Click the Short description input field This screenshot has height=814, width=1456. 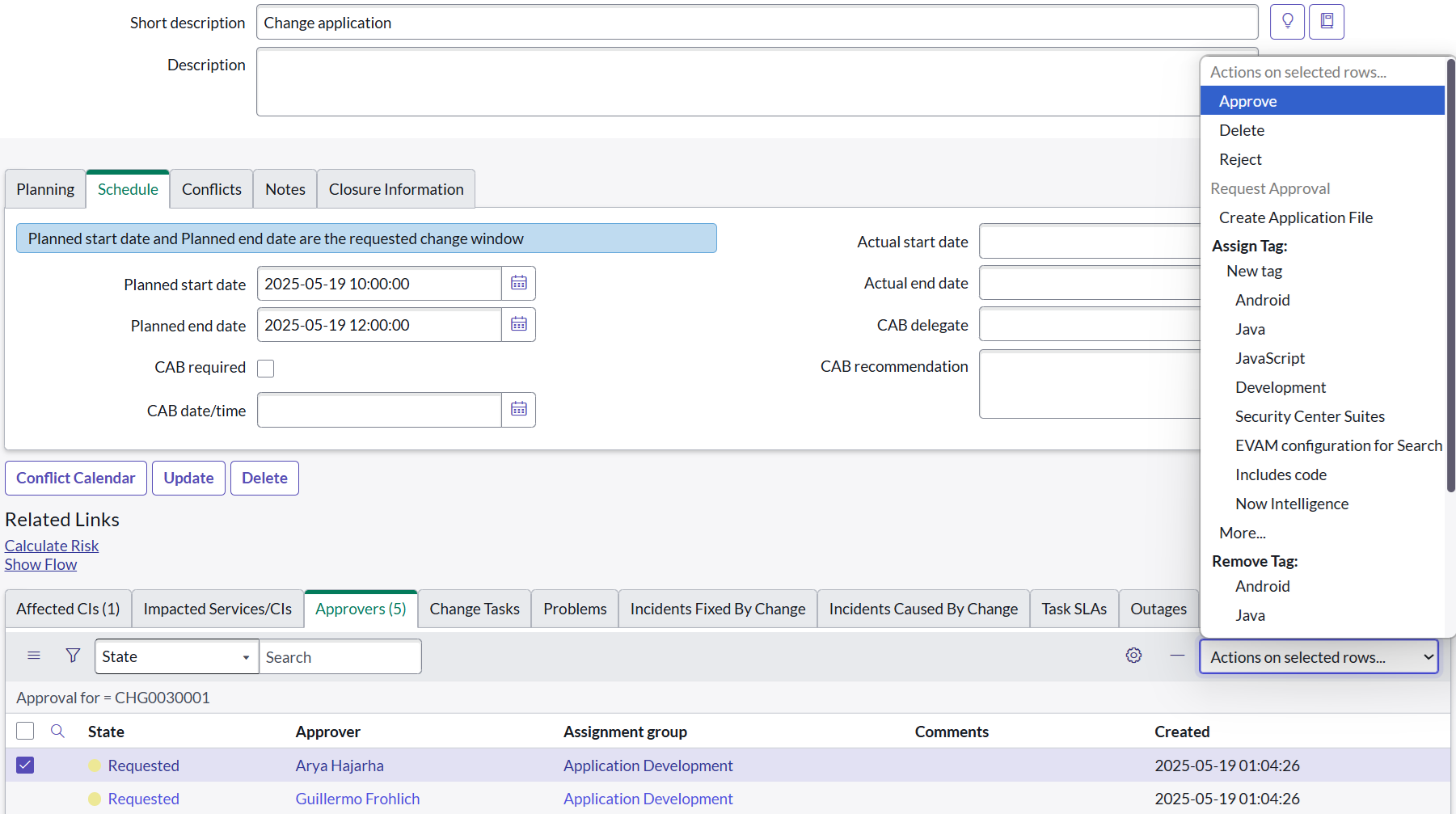click(757, 23)
